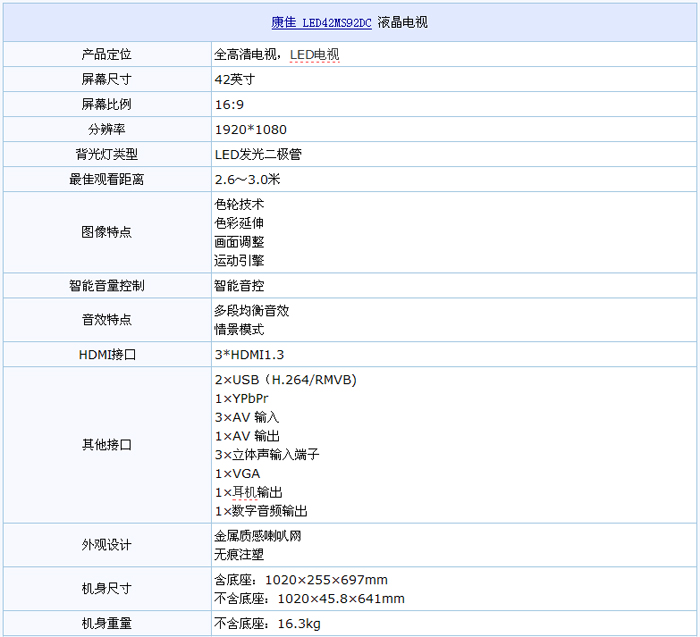Open the 康佳 LED42MS92DC link
The width and height of the screenshot is (700, 637).
(x=321, y=22)
